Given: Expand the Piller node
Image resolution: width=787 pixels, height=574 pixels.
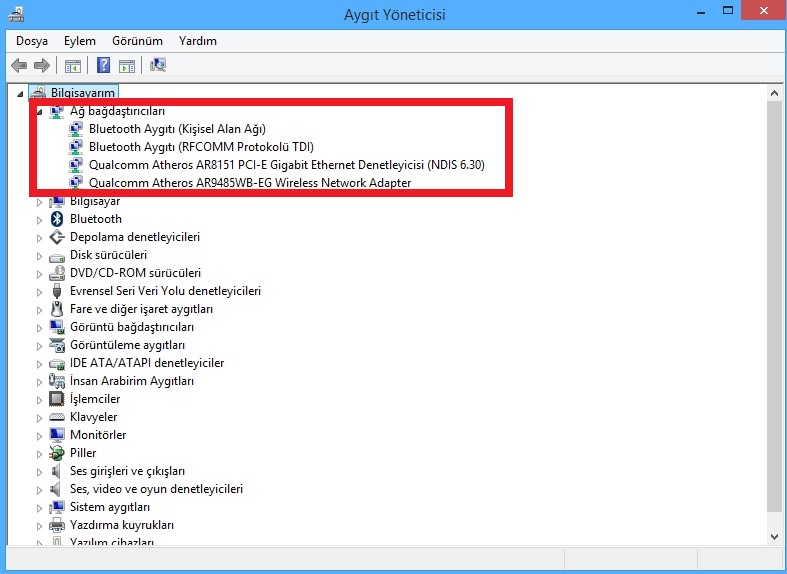Looking at the screenshot, I should 39,454.
